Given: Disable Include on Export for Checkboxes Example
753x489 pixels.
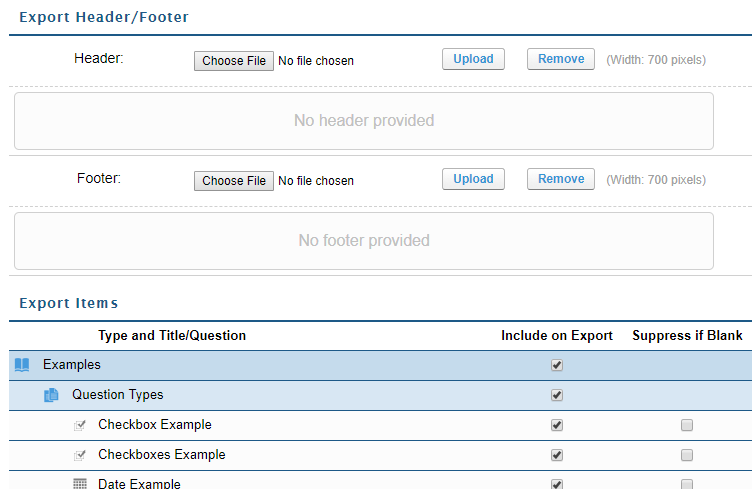Looking at the screenshot, I should tap(557, 455).
